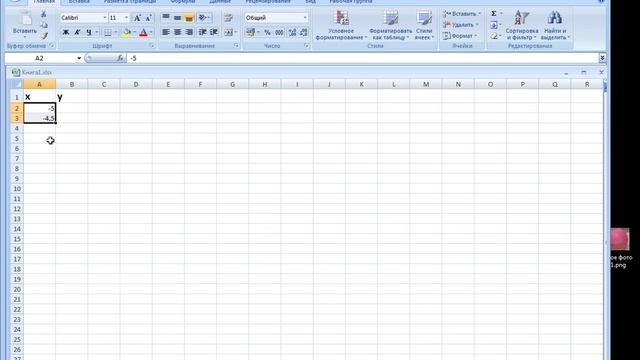The height and width of the screenshot is (360, 640).
Task: Select cell B1 containing y
Action: (x=72, y=97)
